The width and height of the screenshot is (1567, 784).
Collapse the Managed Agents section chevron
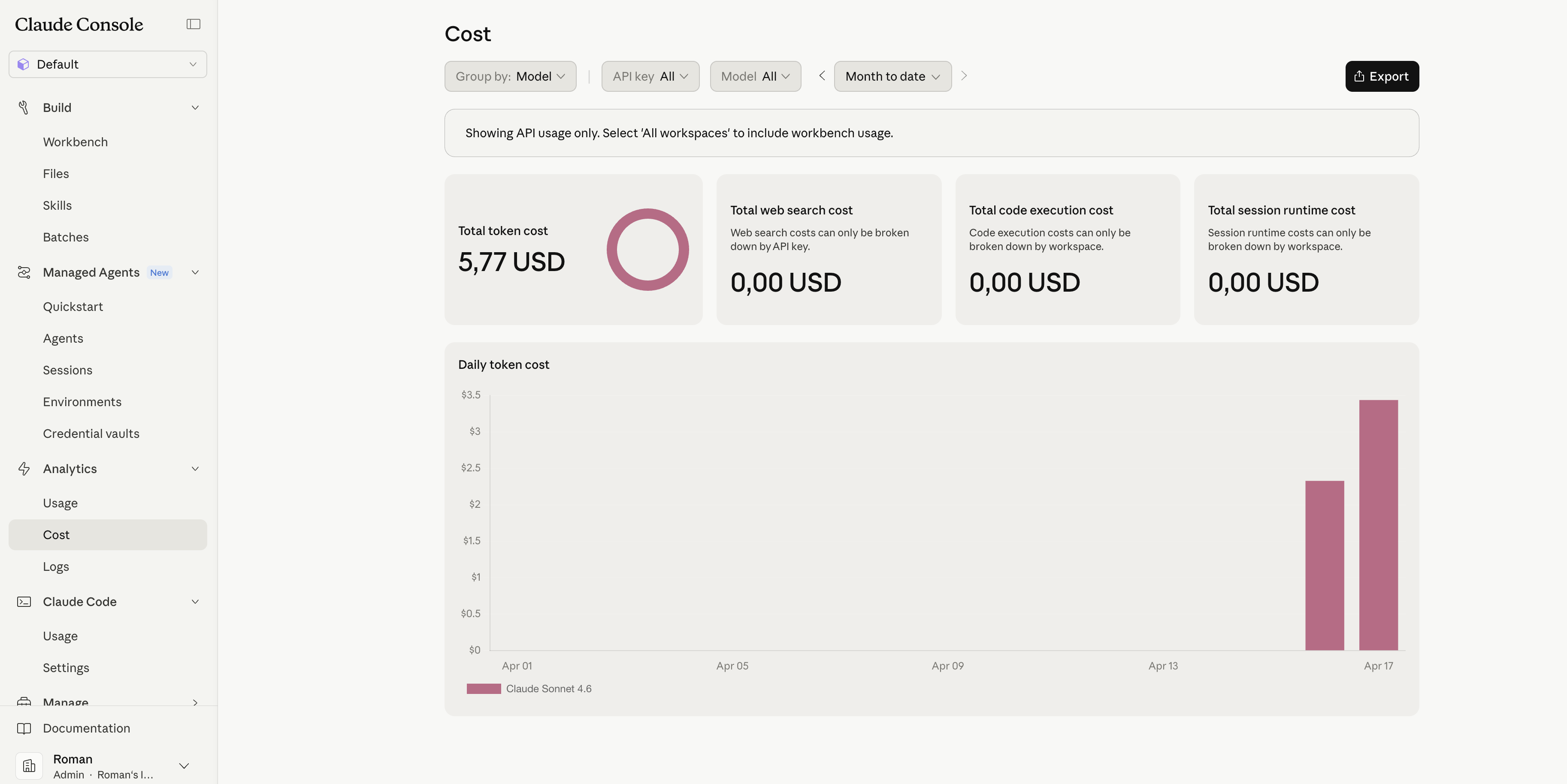coord(195,272)
